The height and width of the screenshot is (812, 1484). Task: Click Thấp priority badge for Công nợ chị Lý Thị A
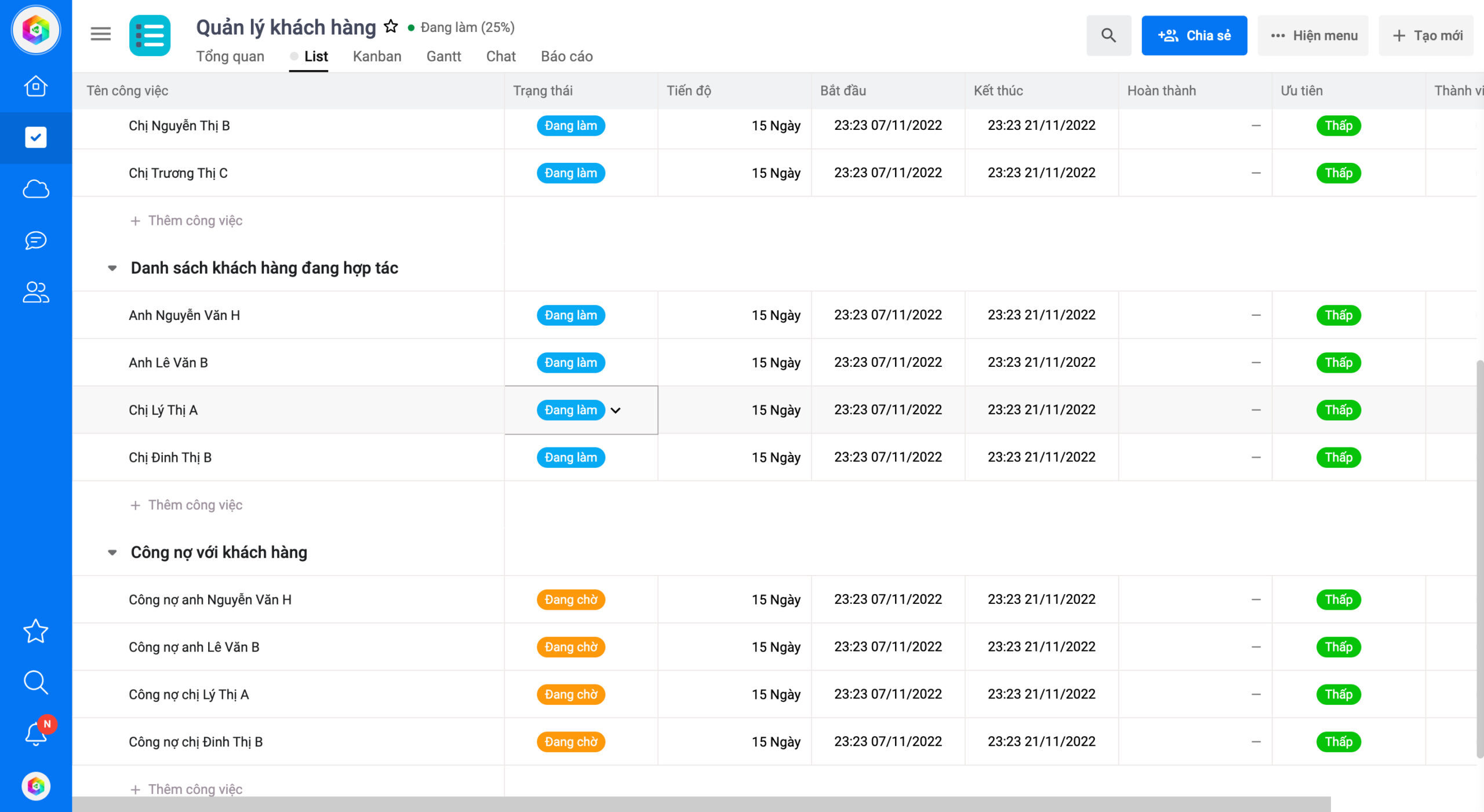[1338, 695]
